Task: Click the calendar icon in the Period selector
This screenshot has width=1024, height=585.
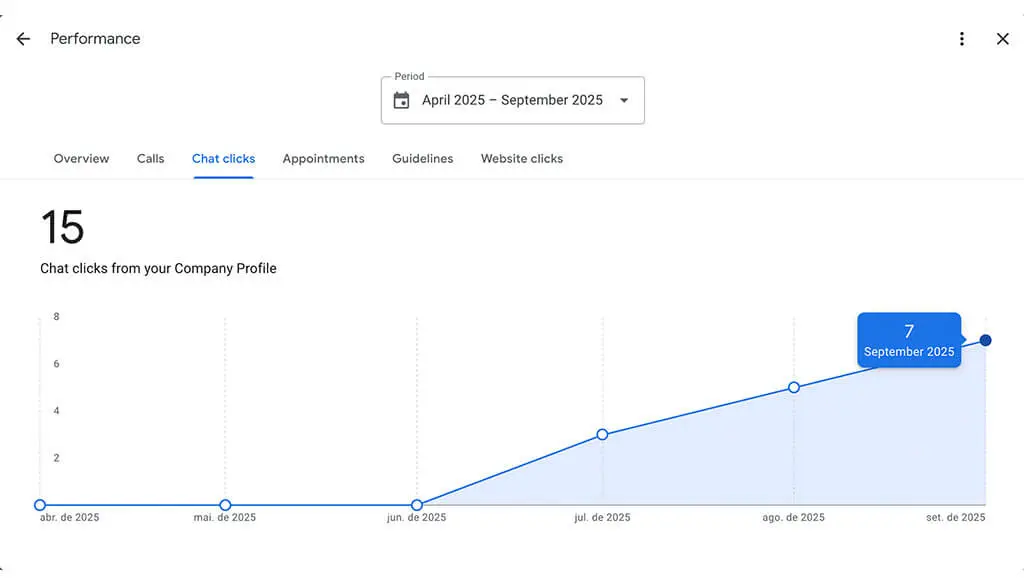Action: pos(403,100)
